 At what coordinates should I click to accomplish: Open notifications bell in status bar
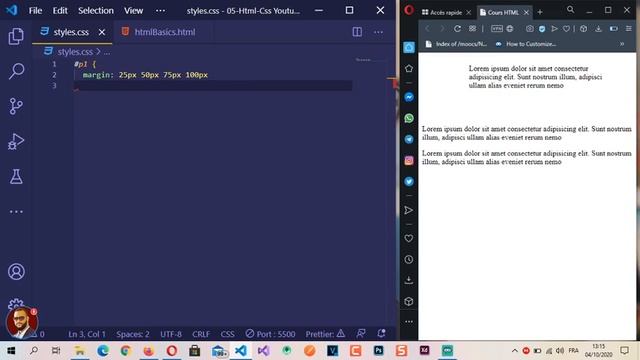(x=381, y=334)
